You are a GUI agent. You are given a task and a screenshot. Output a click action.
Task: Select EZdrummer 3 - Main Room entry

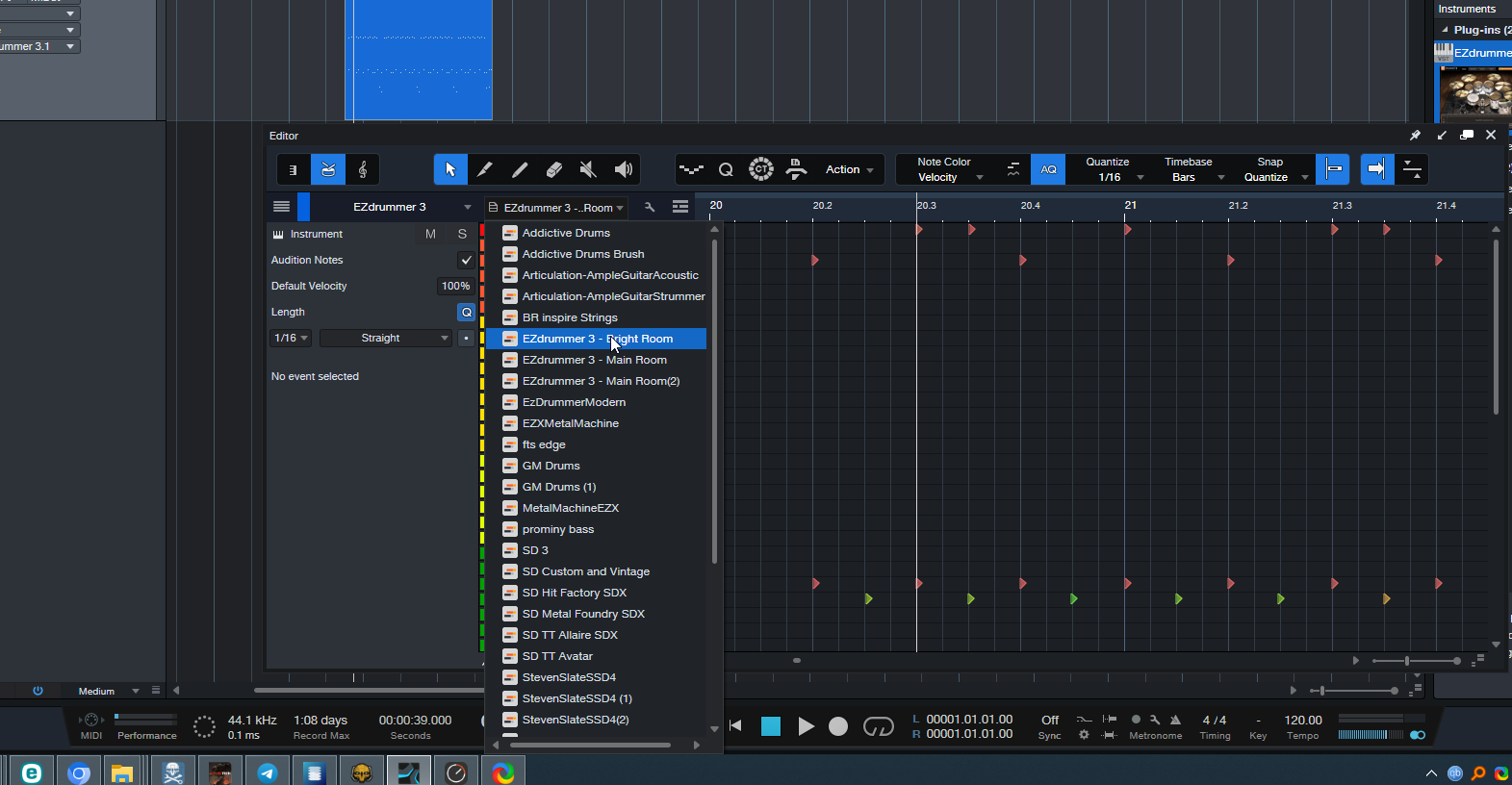[x=594, y=360]
